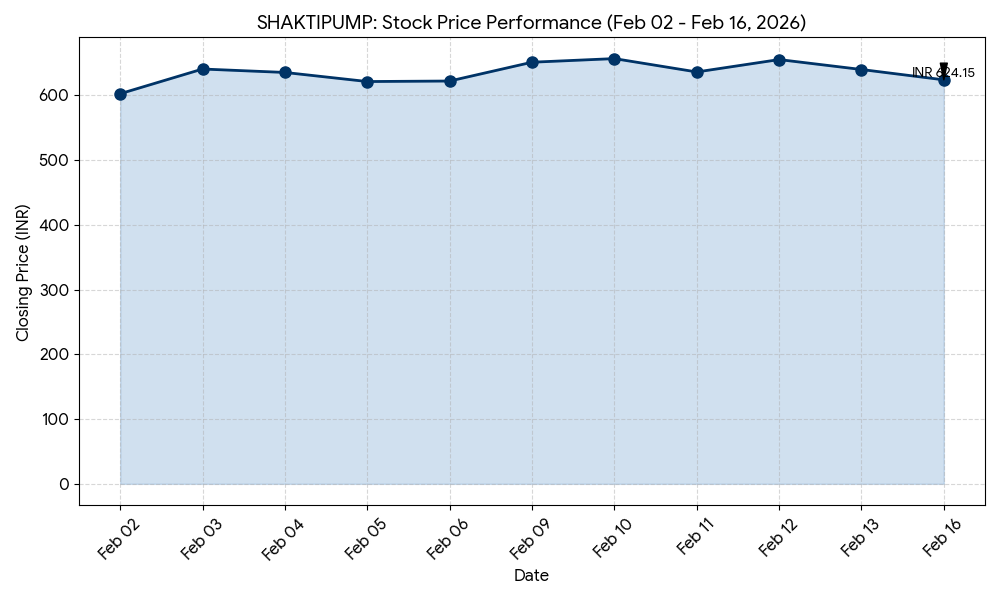This screenshot has width=1000, height=600.
Task: Select the Feb 04 data point
Action: (285, 72)
